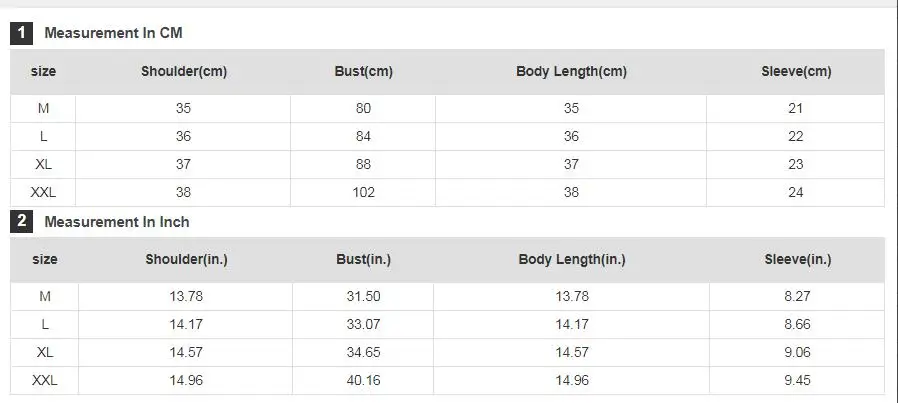898x403 pixels.
Task: Click the bust value 33.07
Action: click(x=363, y=324)
